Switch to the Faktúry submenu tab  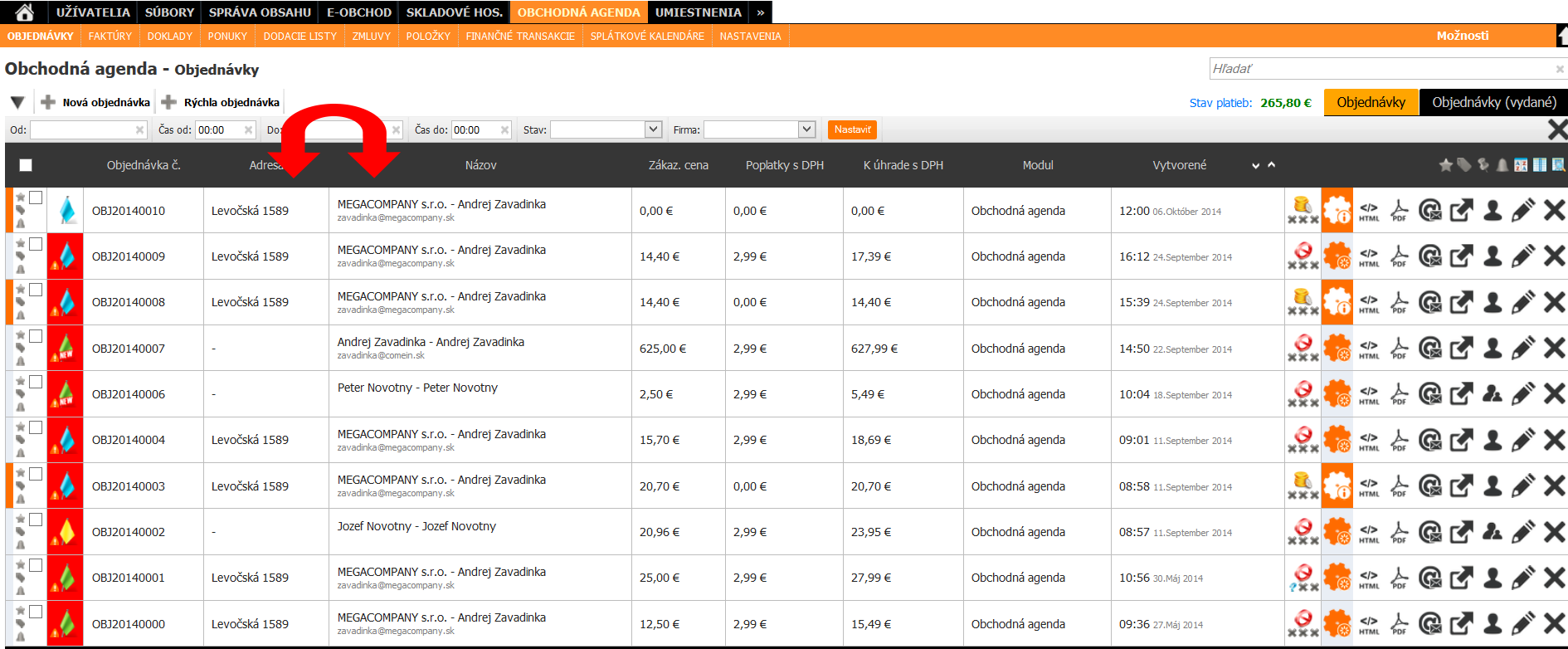coord(110,37)
